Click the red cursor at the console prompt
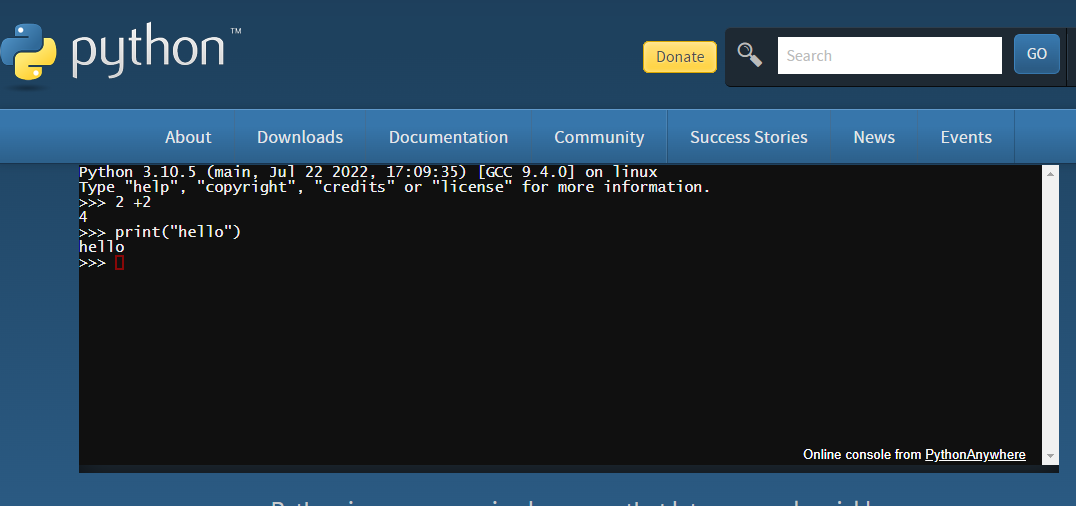The width and height of the screenshot is (1076, 506). point(119,262)
